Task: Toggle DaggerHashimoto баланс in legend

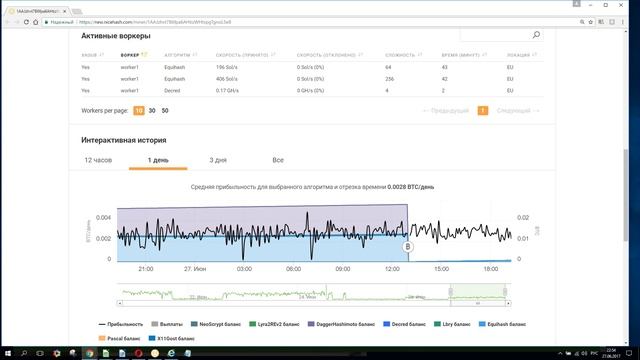Action: (x=341, y=324)
